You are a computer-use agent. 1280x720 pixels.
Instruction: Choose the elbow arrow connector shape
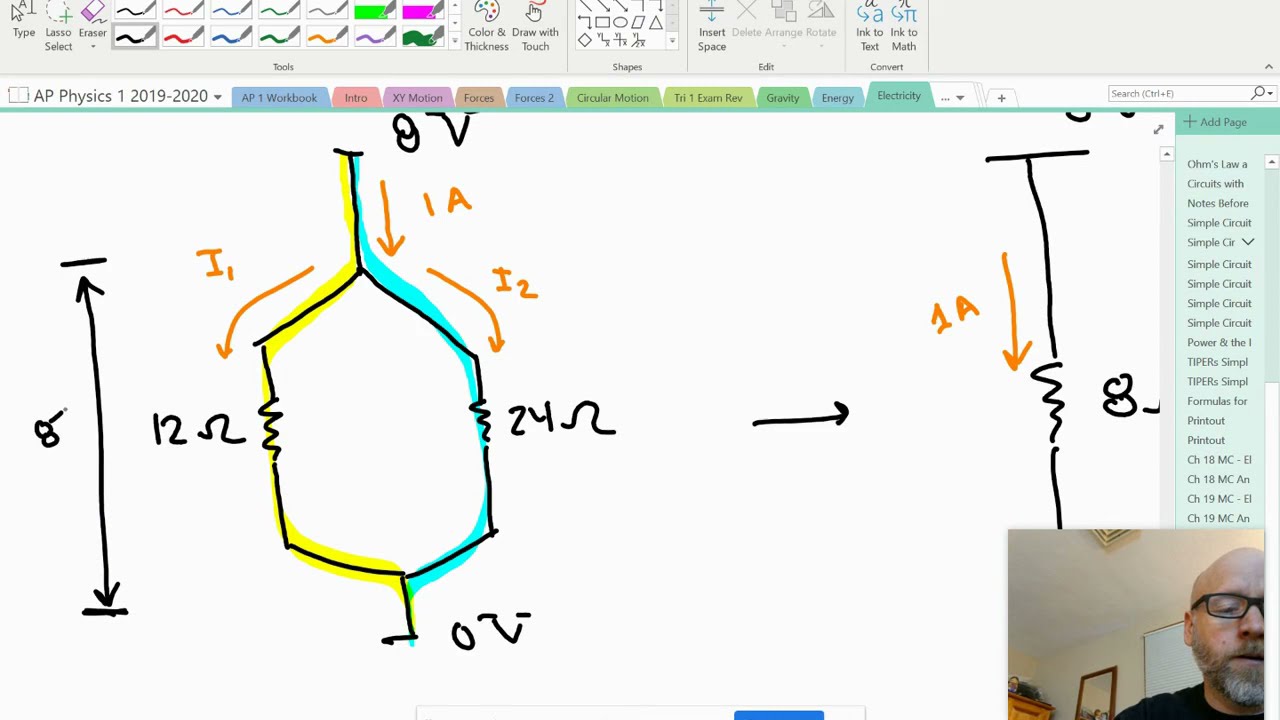[584, 22]
